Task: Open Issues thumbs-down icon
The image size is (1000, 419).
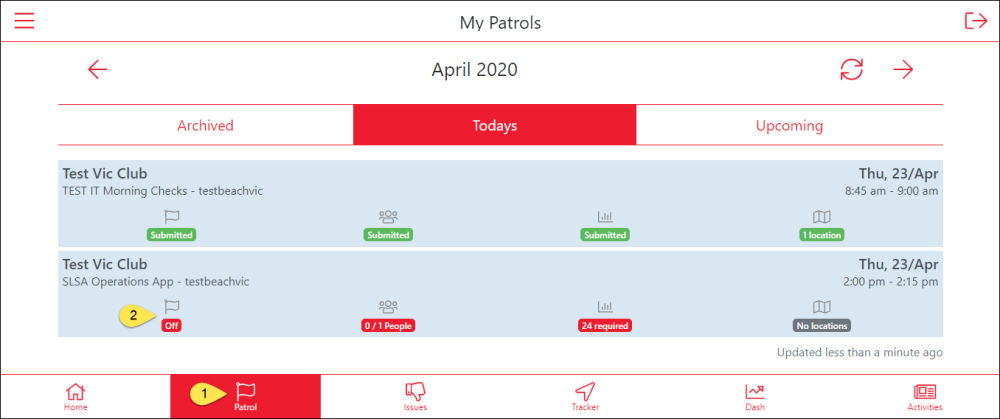Action: 415,396
